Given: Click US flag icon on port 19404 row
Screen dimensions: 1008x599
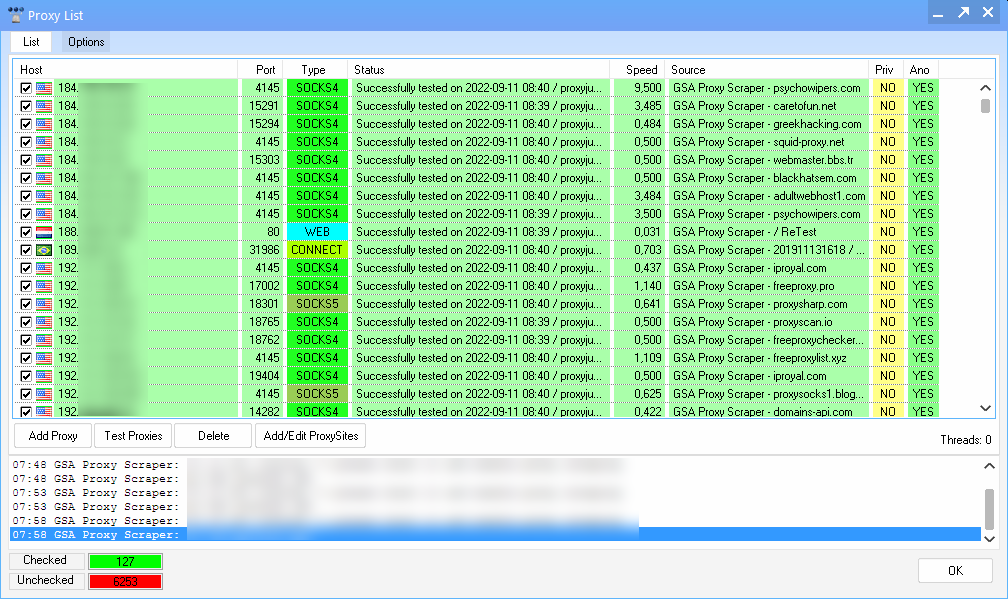Looking at the screenshot, I should pos(44,376).
